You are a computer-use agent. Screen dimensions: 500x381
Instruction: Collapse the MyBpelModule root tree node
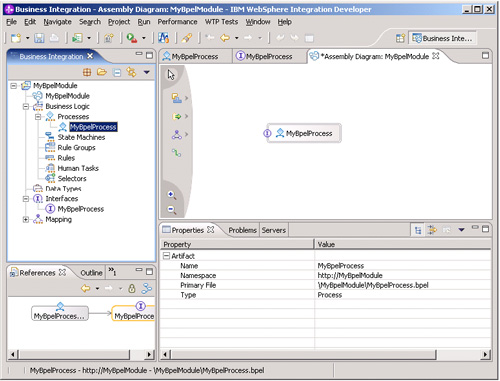pyautogui.click(x=14, y=86)
